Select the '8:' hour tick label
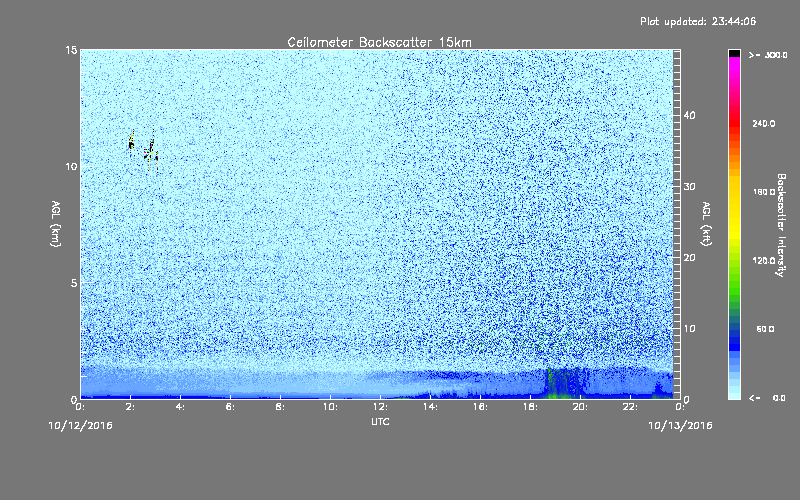The width and height of the screenshot is (800, 500). [280, 407]
